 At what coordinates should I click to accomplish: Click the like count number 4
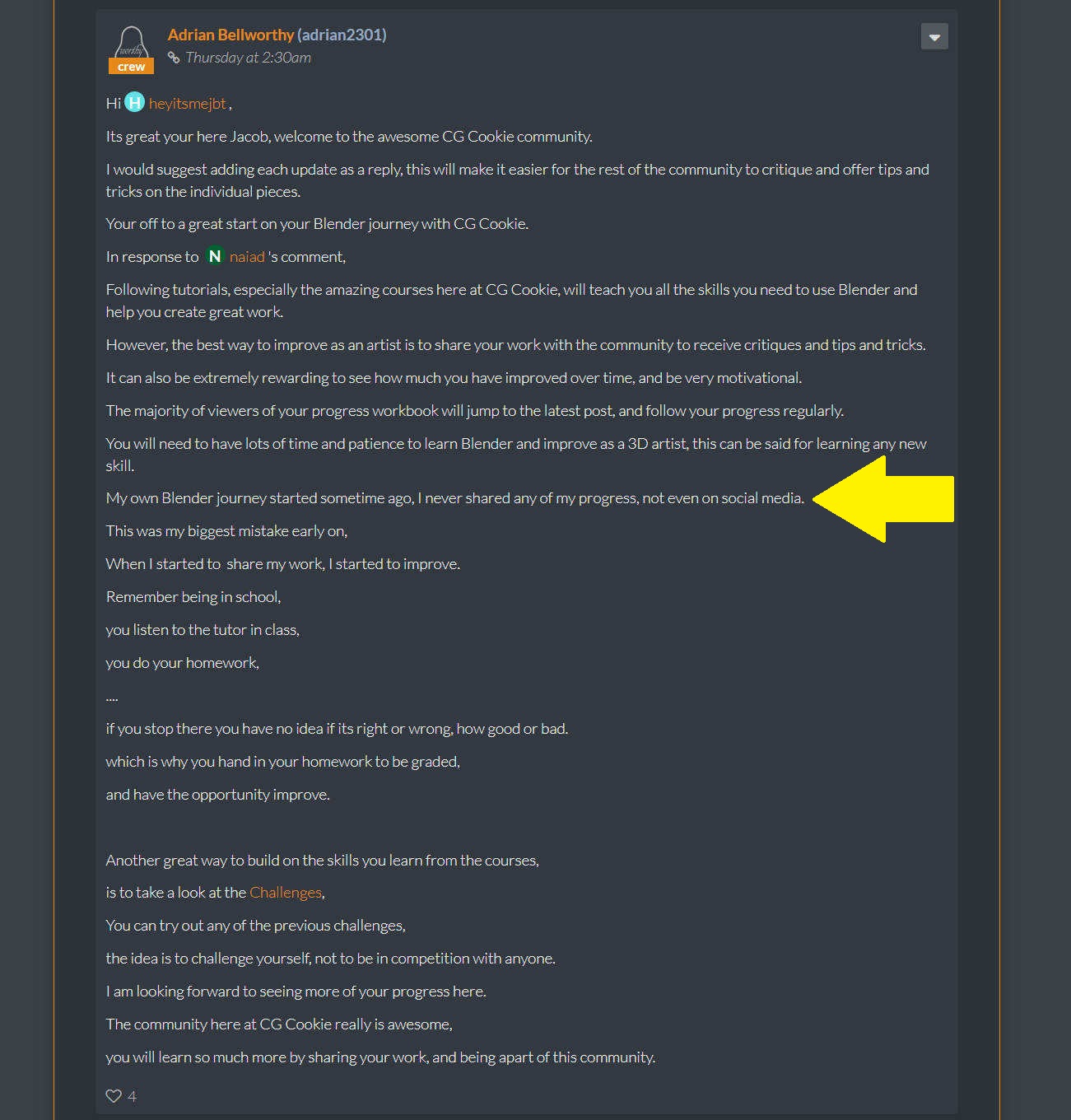[133, 1096]
